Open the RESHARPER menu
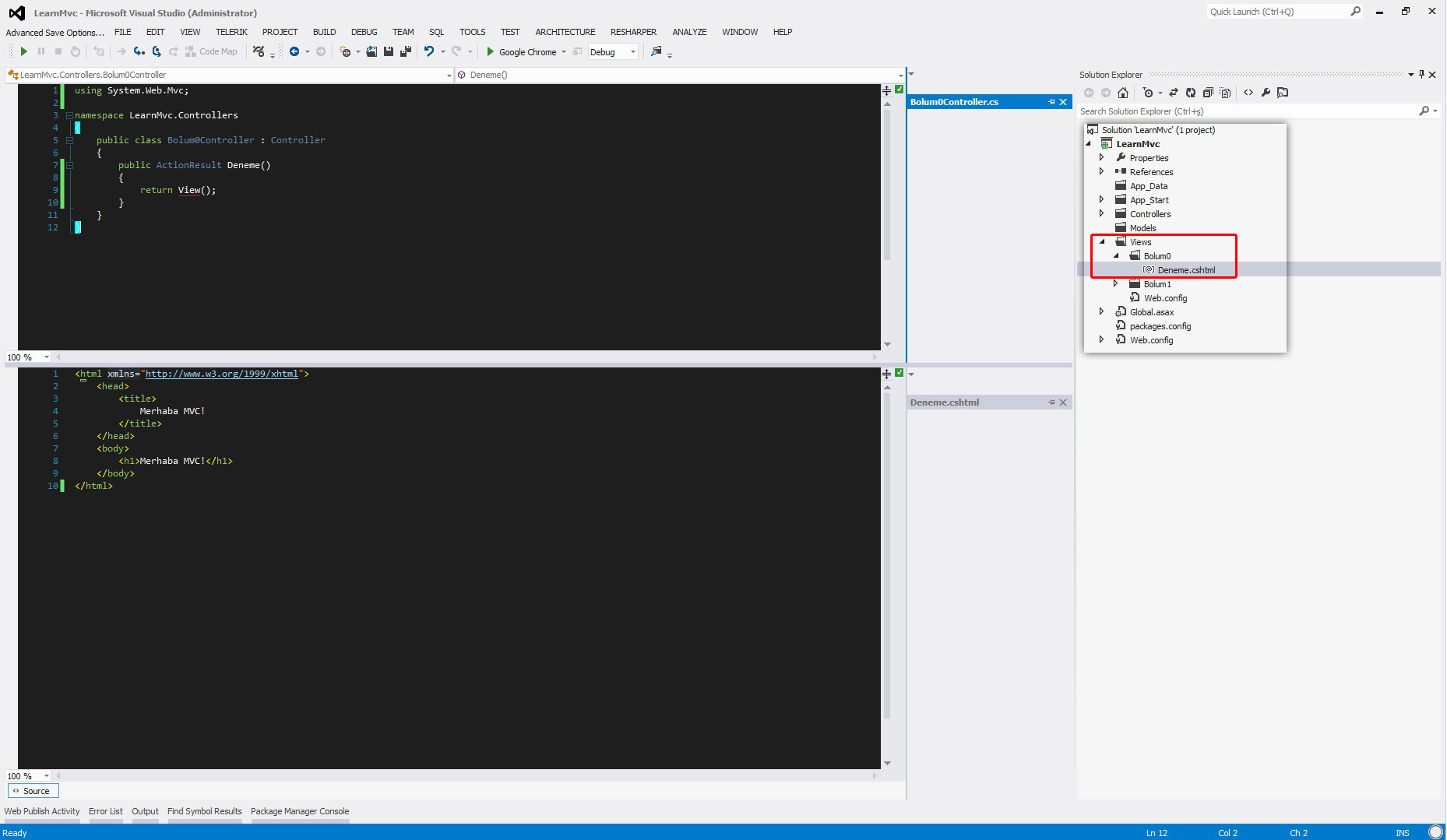The width and height of the screenshot is (1447, 840). click(x=633, y=32)
